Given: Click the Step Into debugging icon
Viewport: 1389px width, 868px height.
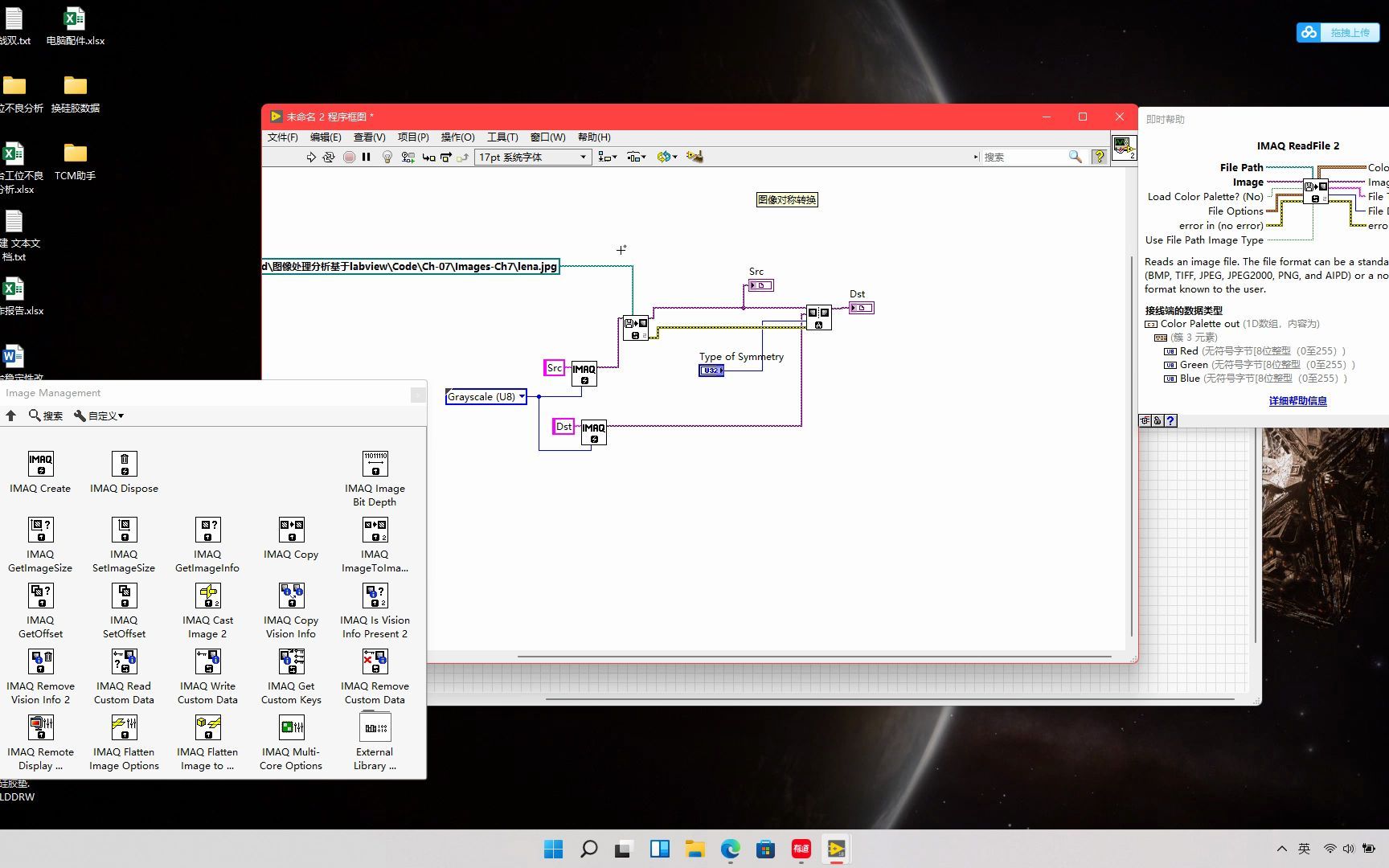Looking at the screenshot, I should point(428,157).
